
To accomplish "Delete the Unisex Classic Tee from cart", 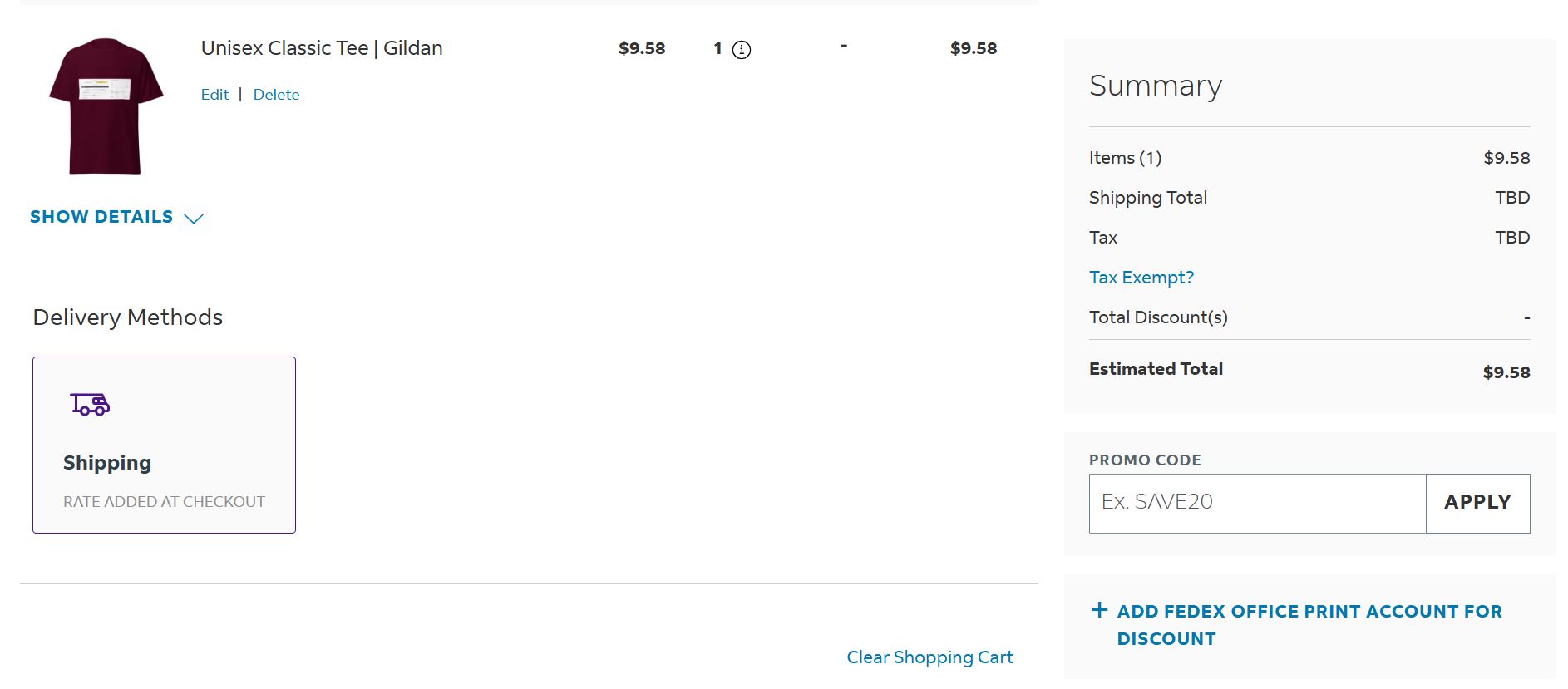I will [276, 94].
